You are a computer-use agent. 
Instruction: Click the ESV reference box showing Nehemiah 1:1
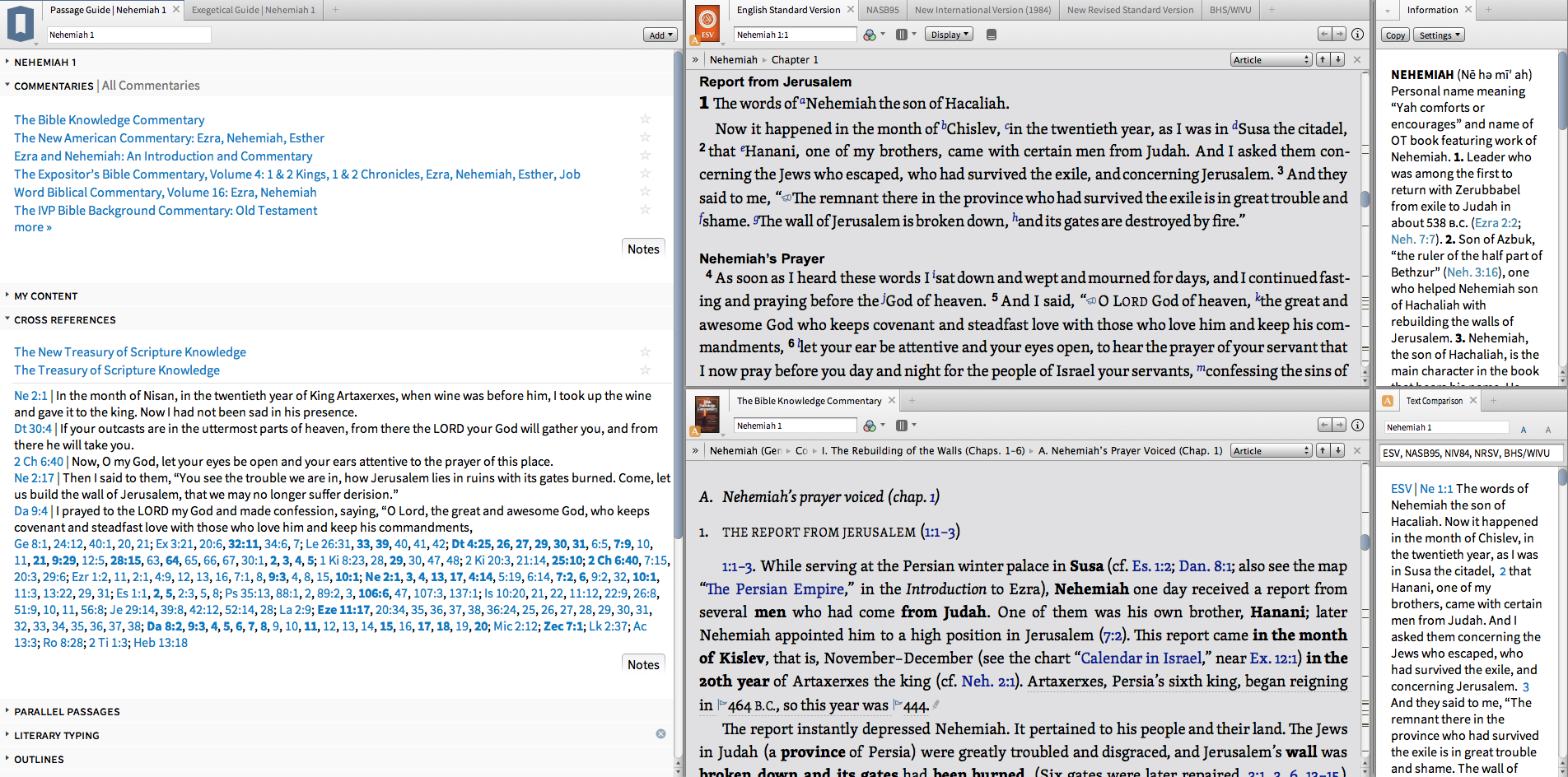click(x=795, y=35)
